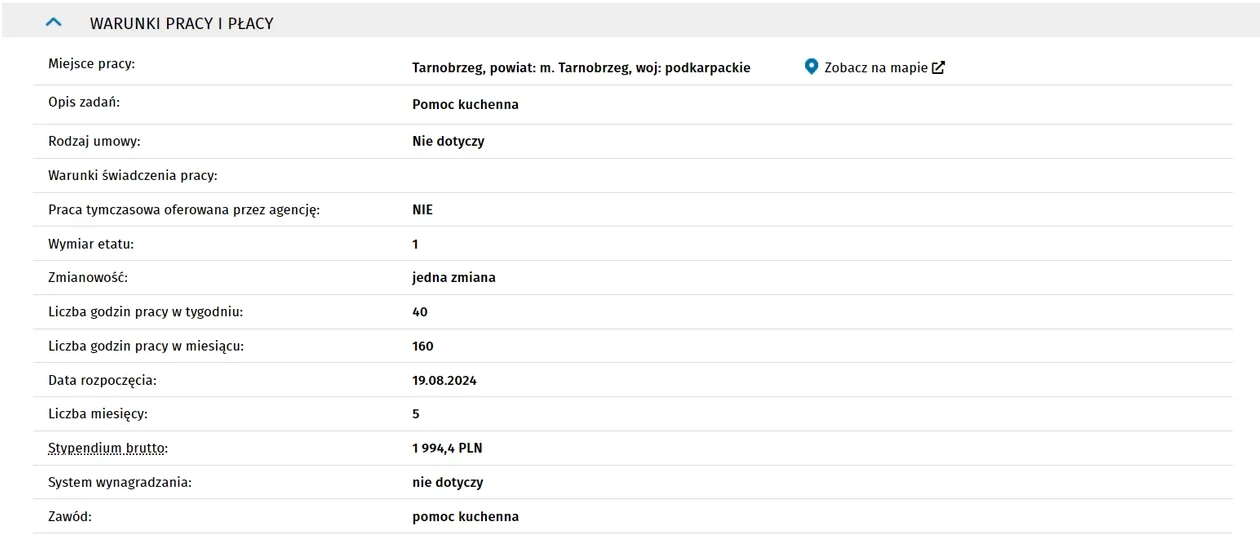Viewport: 1260px width, 543px height.
Task: Click the Pomoc kuchenna task description value
Action: pyautogui.click(x=465, y=104)
